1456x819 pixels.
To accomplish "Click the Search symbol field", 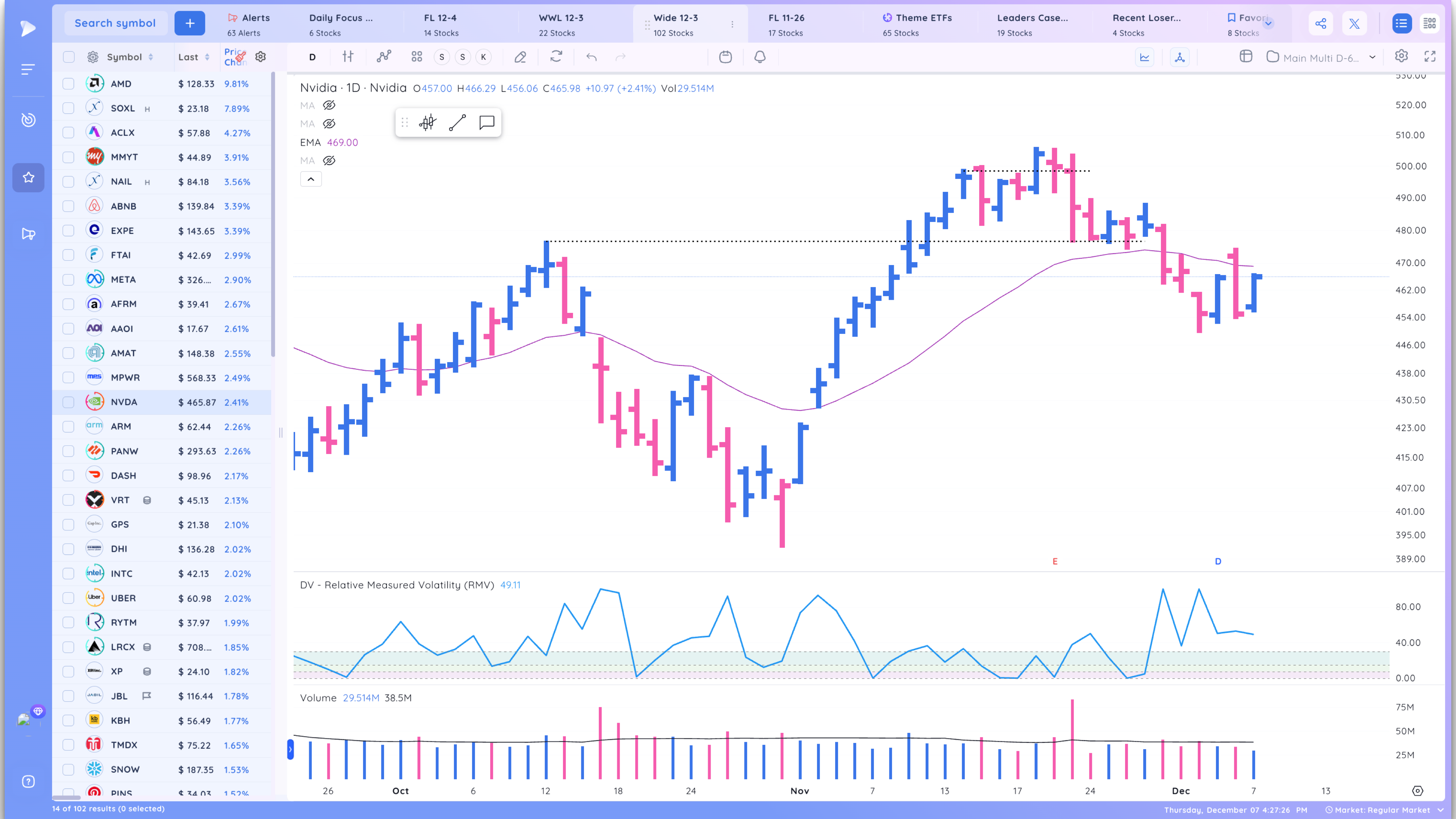I will pos(115,23).
